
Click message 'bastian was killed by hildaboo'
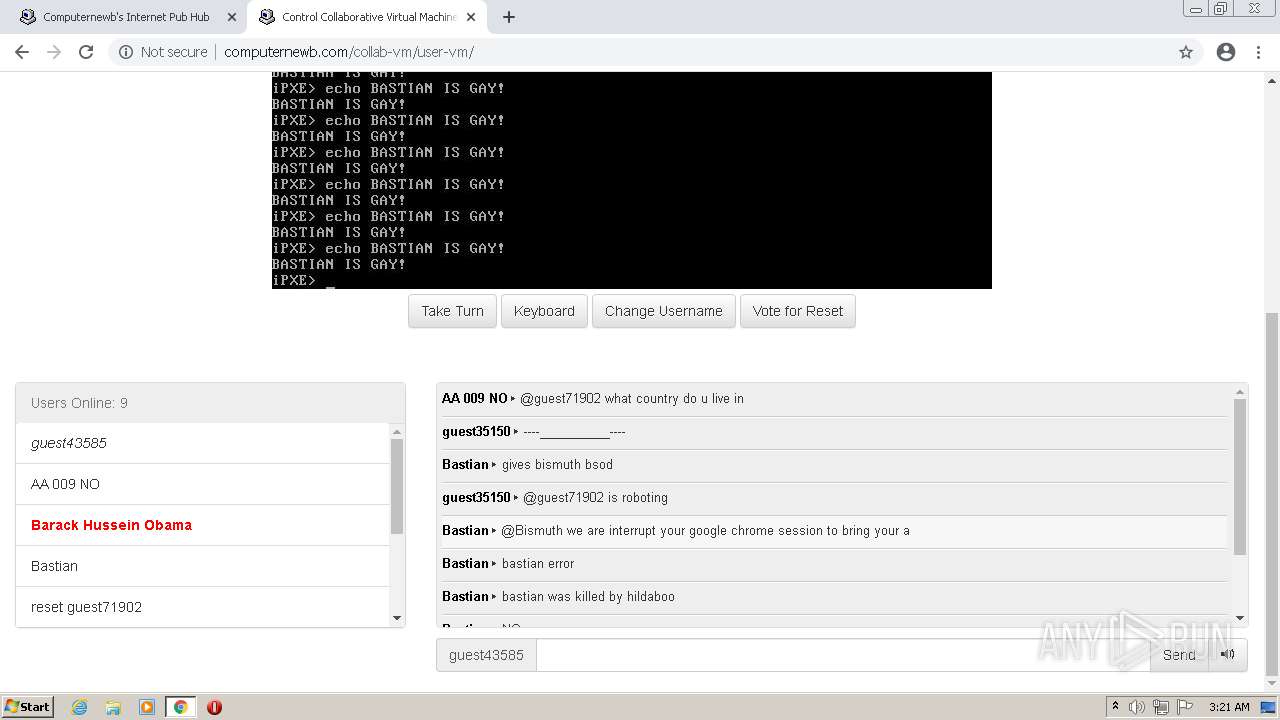coord(588,596)
